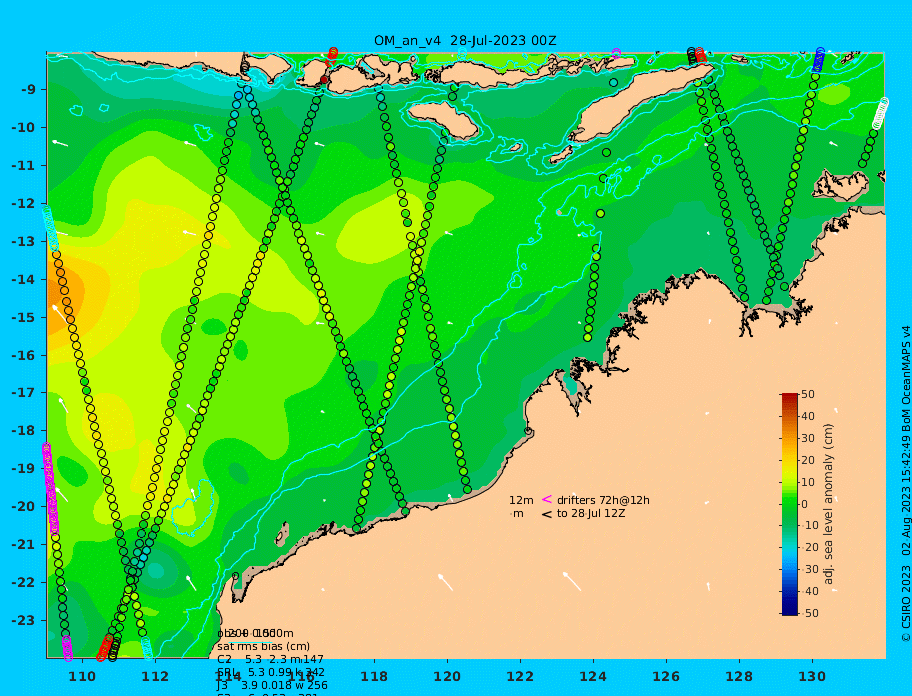Click the latitude axis label '-14'
The width and height of the screenshot is (912, 696).
pos(24,280)
